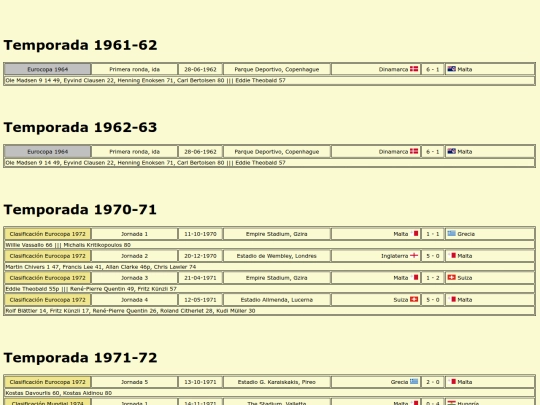The height and width of the screenshot is (405, 540).
Task: Click the England flag beside Inglaterra
Action: 414,256
